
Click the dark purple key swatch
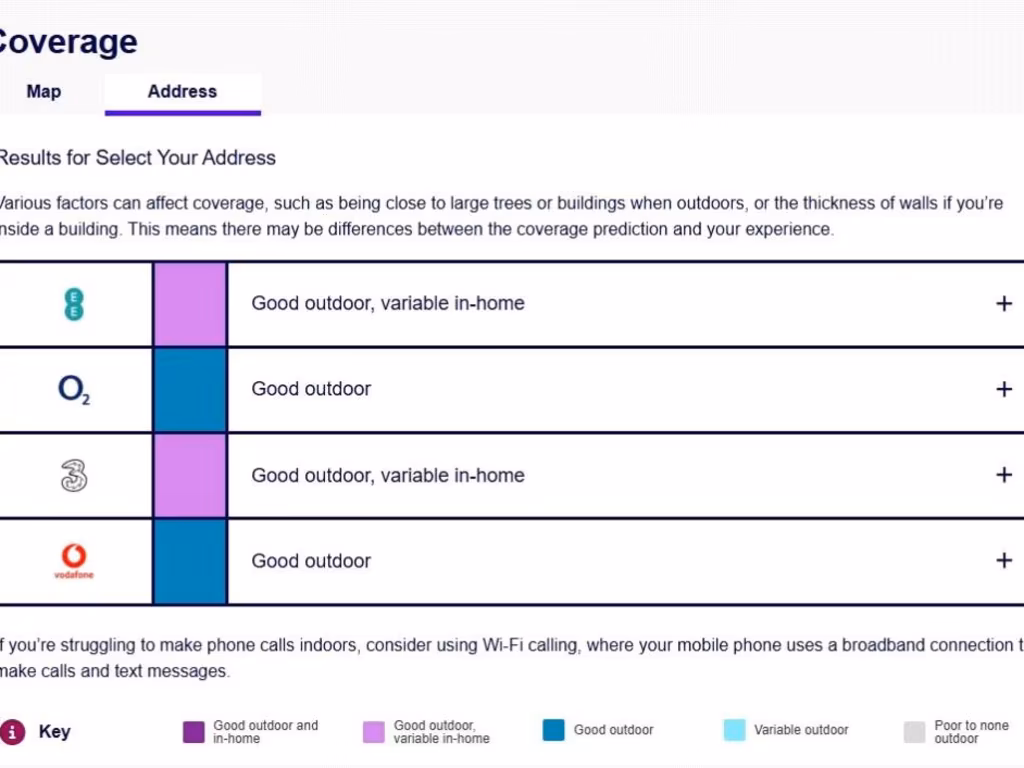coord(194,732)
